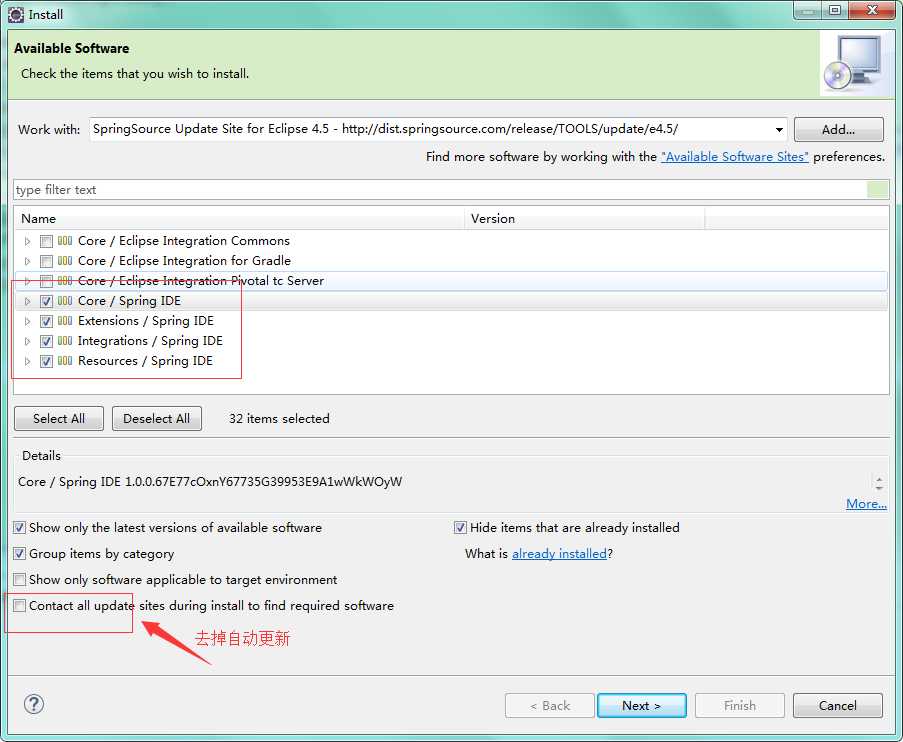Viewport: 903px width, 742px height.
Task: Click the category icon for Core / Eclipse Integration for Gradle
Action: (65, 261)
